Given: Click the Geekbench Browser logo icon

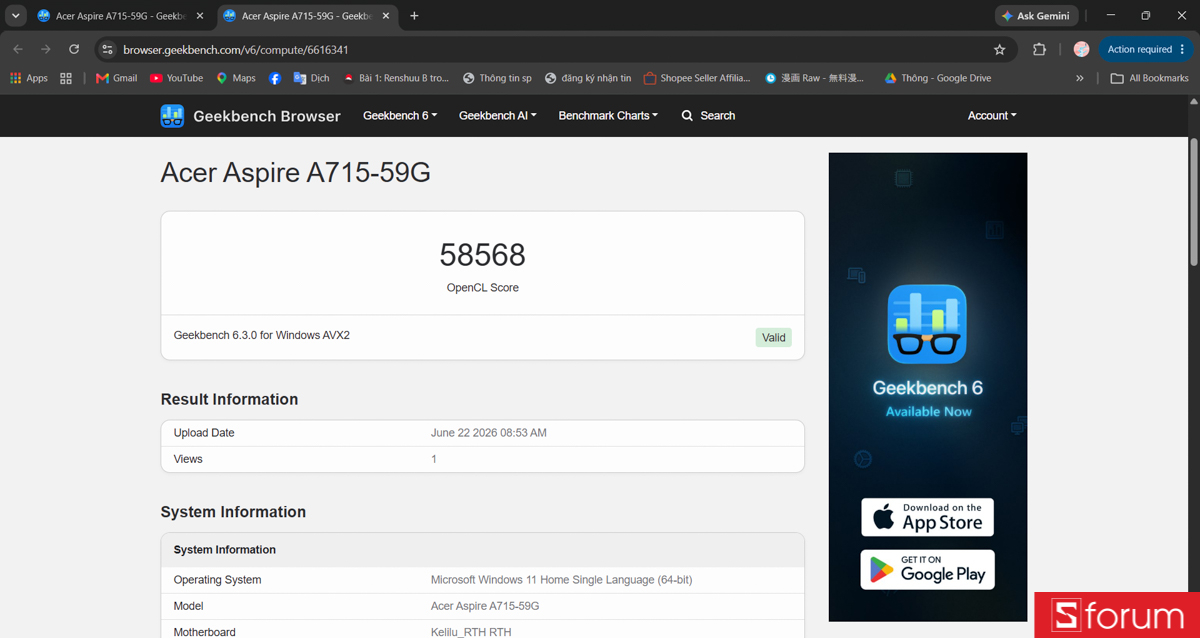Looking at the screenshot, I should [172, 116].
